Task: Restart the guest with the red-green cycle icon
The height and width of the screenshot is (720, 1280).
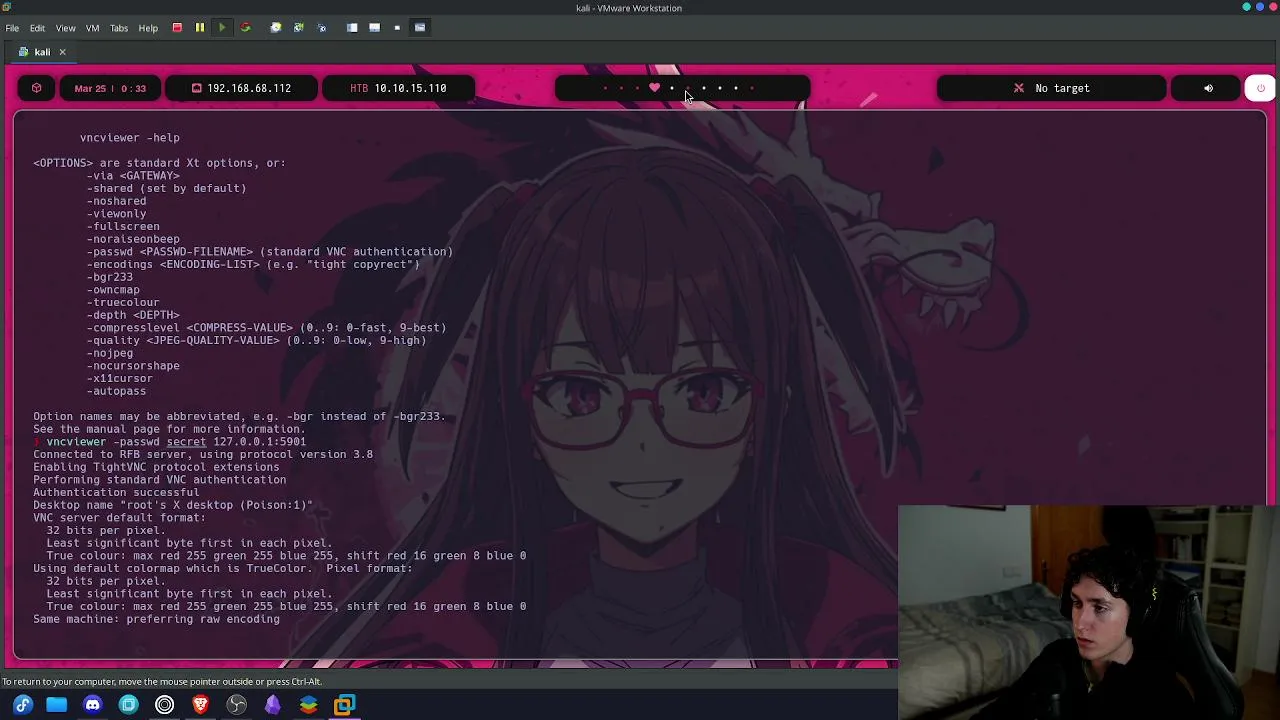Action: click(245, 28)
